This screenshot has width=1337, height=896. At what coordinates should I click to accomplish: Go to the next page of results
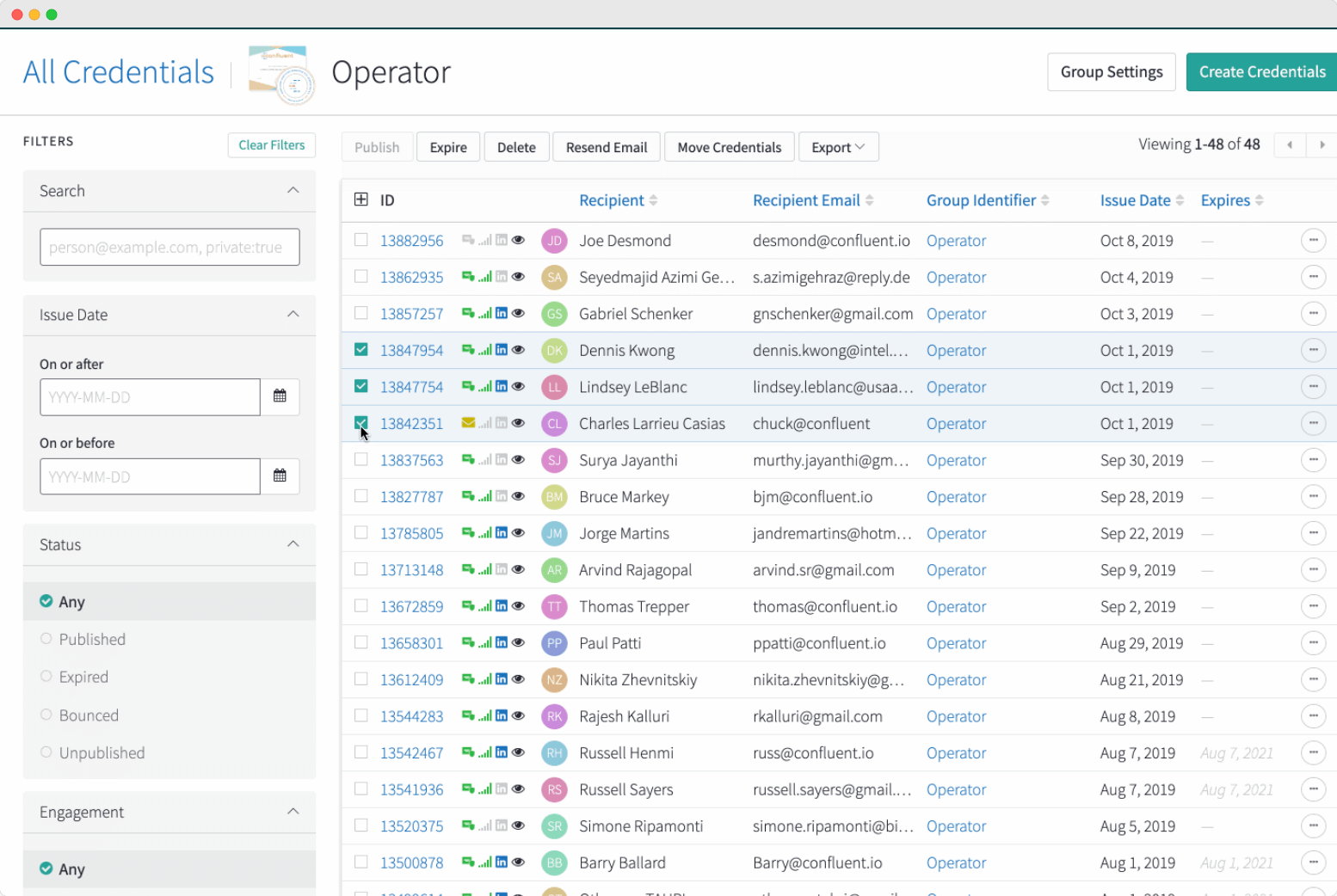[1322, 145]
